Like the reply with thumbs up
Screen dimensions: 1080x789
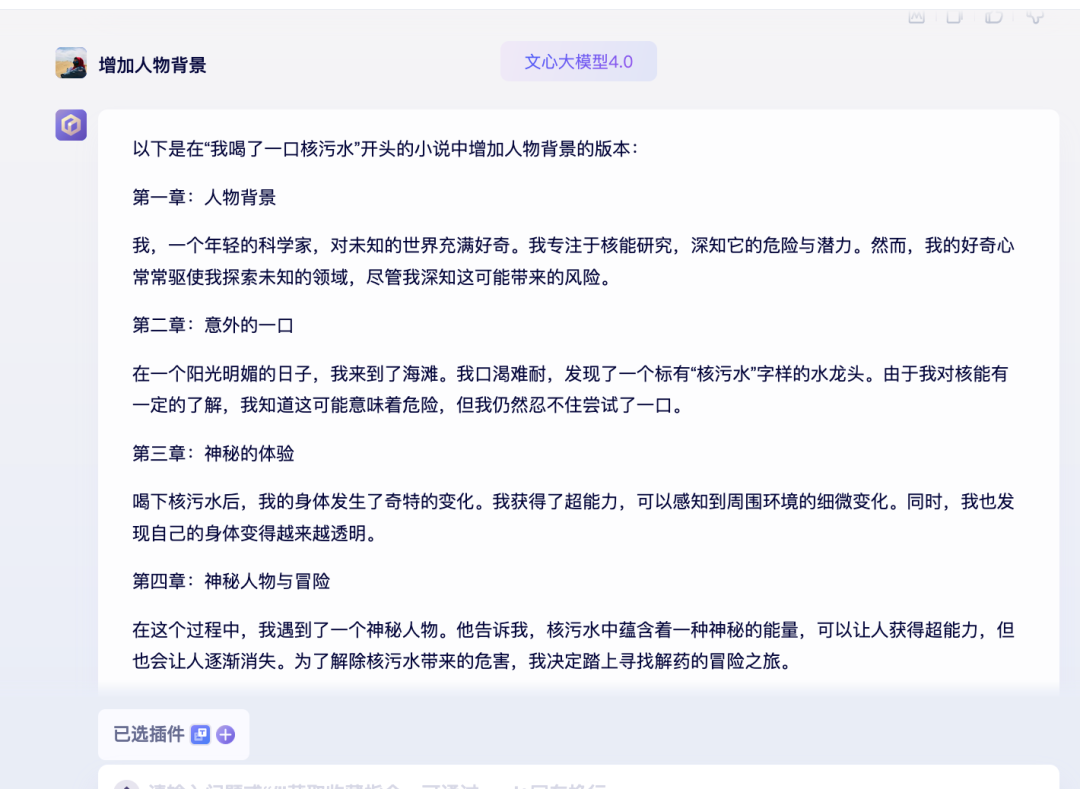[x=994, y=17]
